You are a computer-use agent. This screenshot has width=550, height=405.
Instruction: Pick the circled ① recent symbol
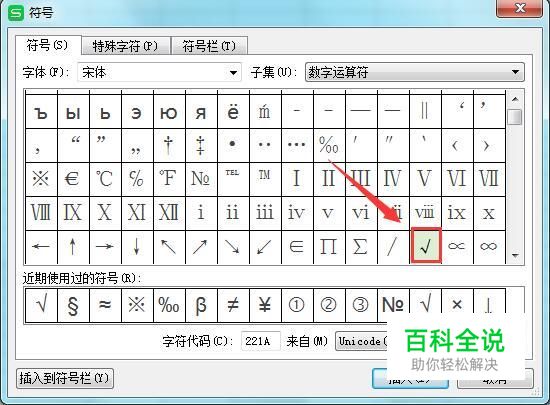297,305
